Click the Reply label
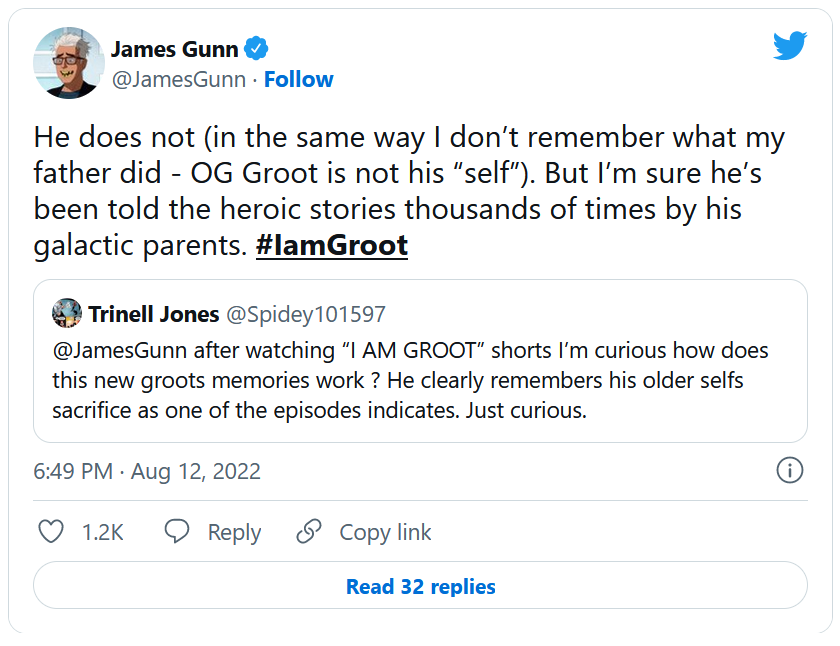This screenshot has height=646, width=840. pos(234,532)
